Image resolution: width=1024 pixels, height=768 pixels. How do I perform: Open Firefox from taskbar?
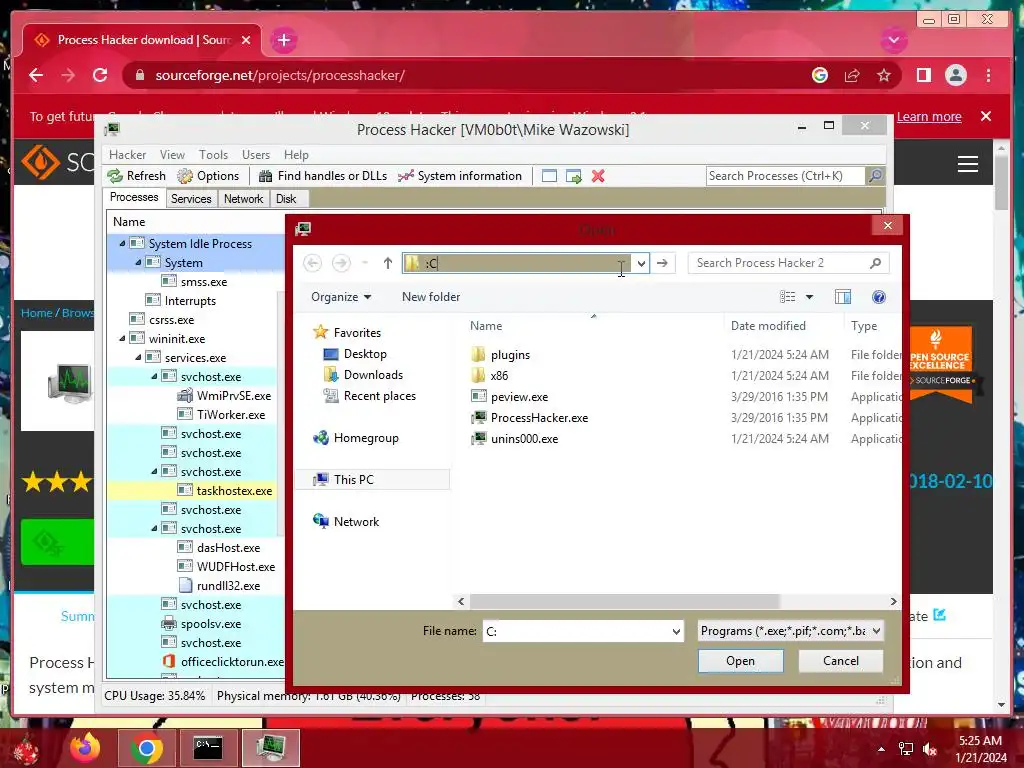click(x=85, y=748)
